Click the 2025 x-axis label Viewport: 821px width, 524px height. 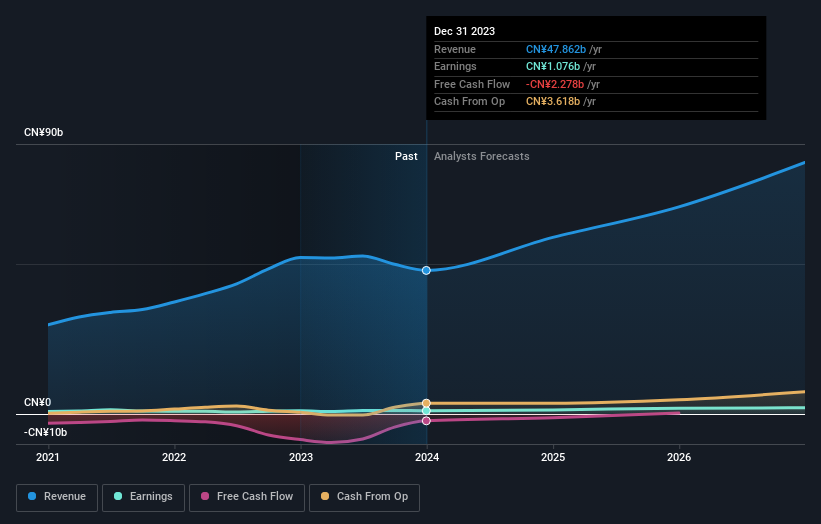coord(553,457)
